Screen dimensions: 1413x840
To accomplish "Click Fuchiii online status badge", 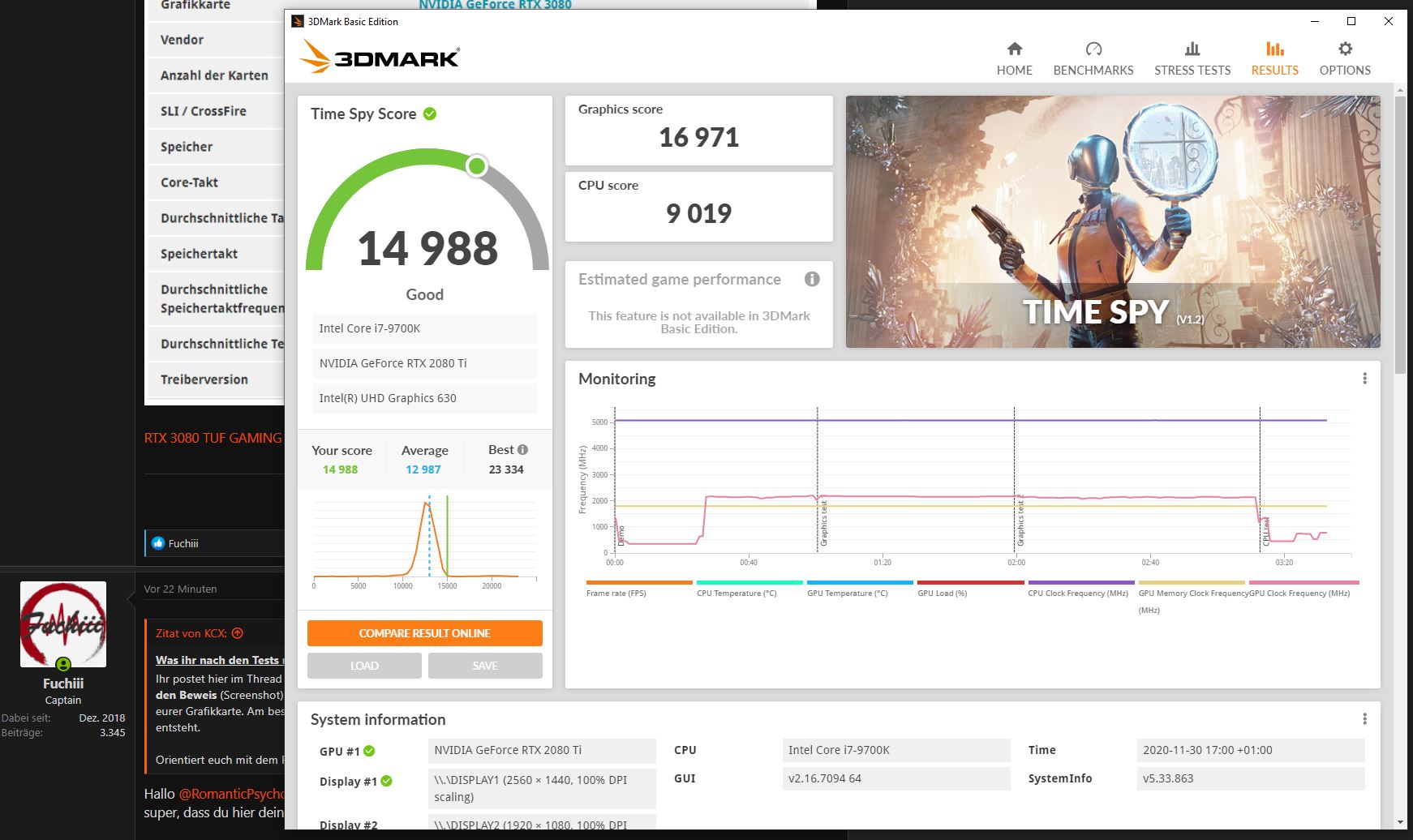I will point(63,665).
